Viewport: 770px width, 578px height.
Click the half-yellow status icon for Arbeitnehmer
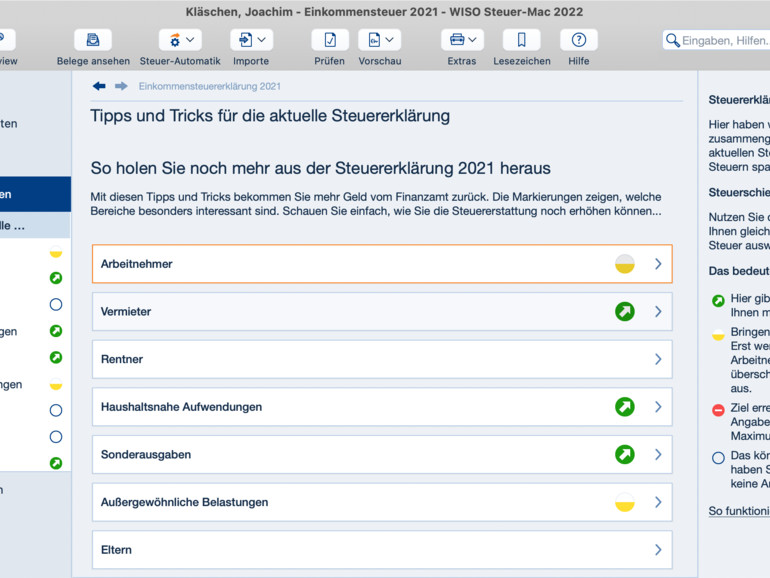coord(625,264)
